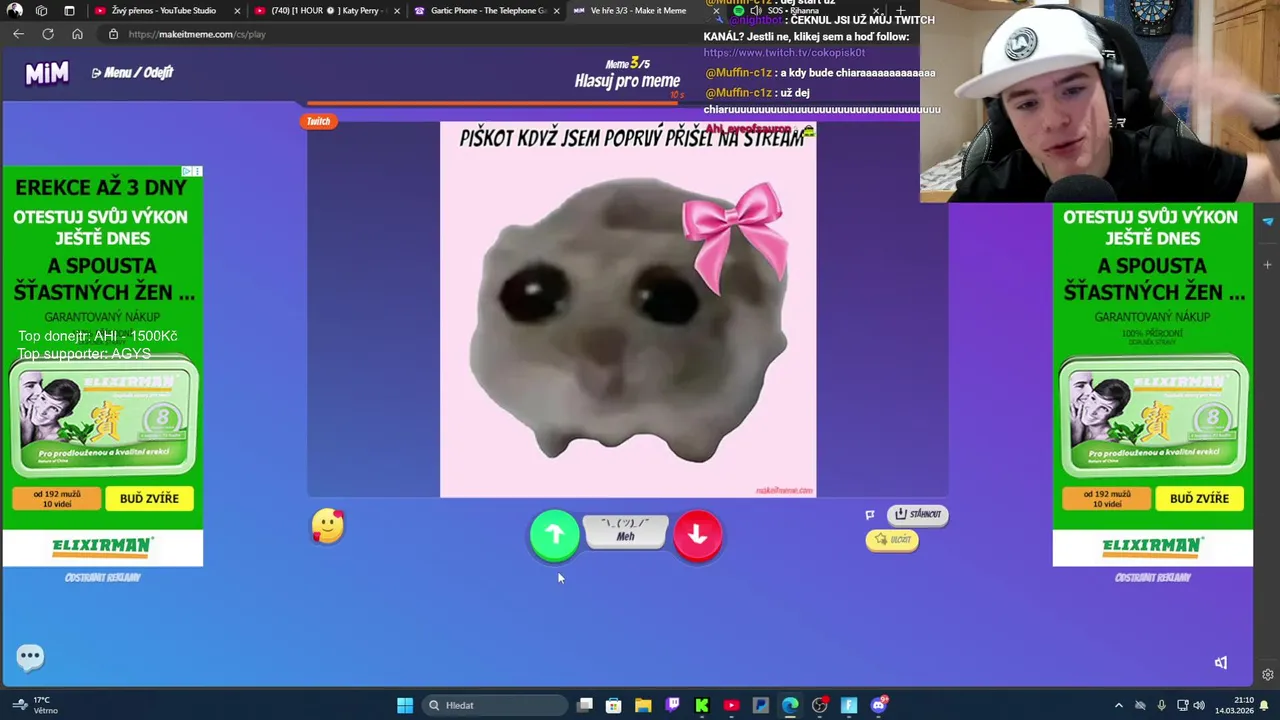The height and width of the screenshot is (720, 1280).
Task: Open Microsoft Store from the taskbar
Action: coord(614,705)
